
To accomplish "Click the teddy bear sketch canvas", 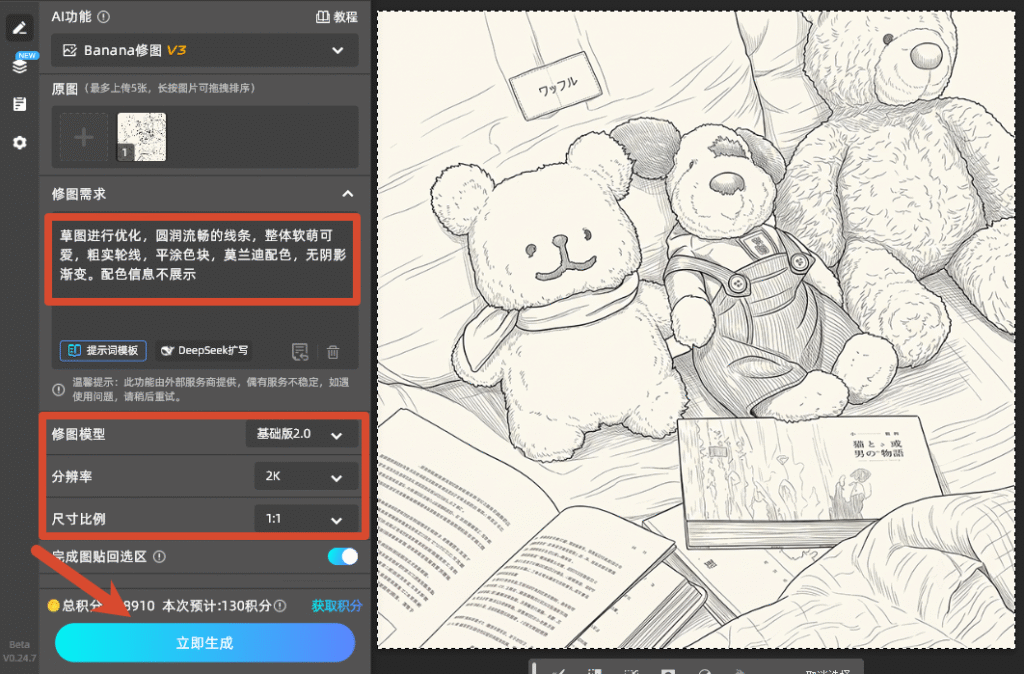I will (696, 330).
